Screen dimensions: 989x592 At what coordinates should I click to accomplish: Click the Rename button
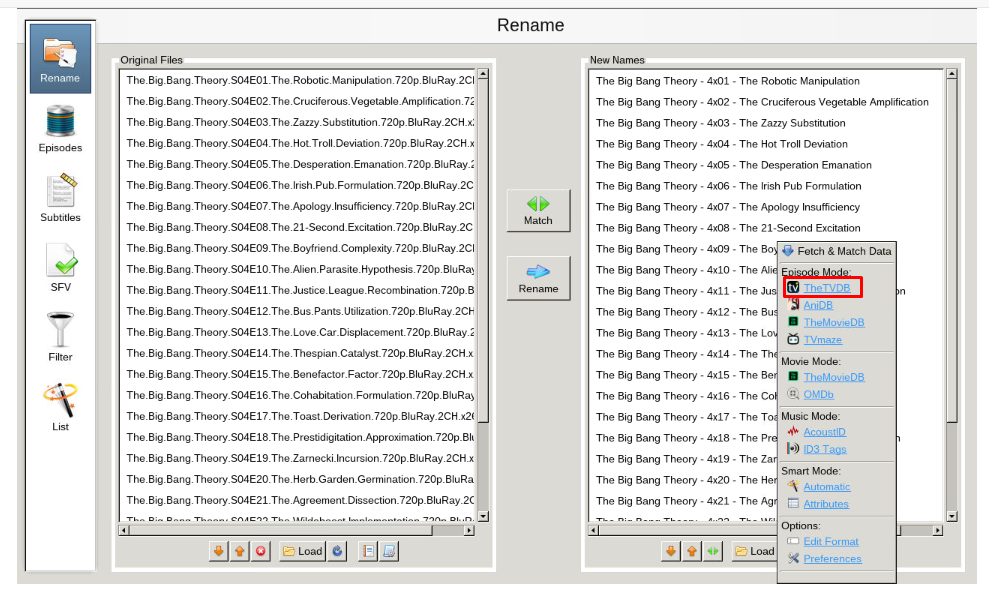pos(538,278)
